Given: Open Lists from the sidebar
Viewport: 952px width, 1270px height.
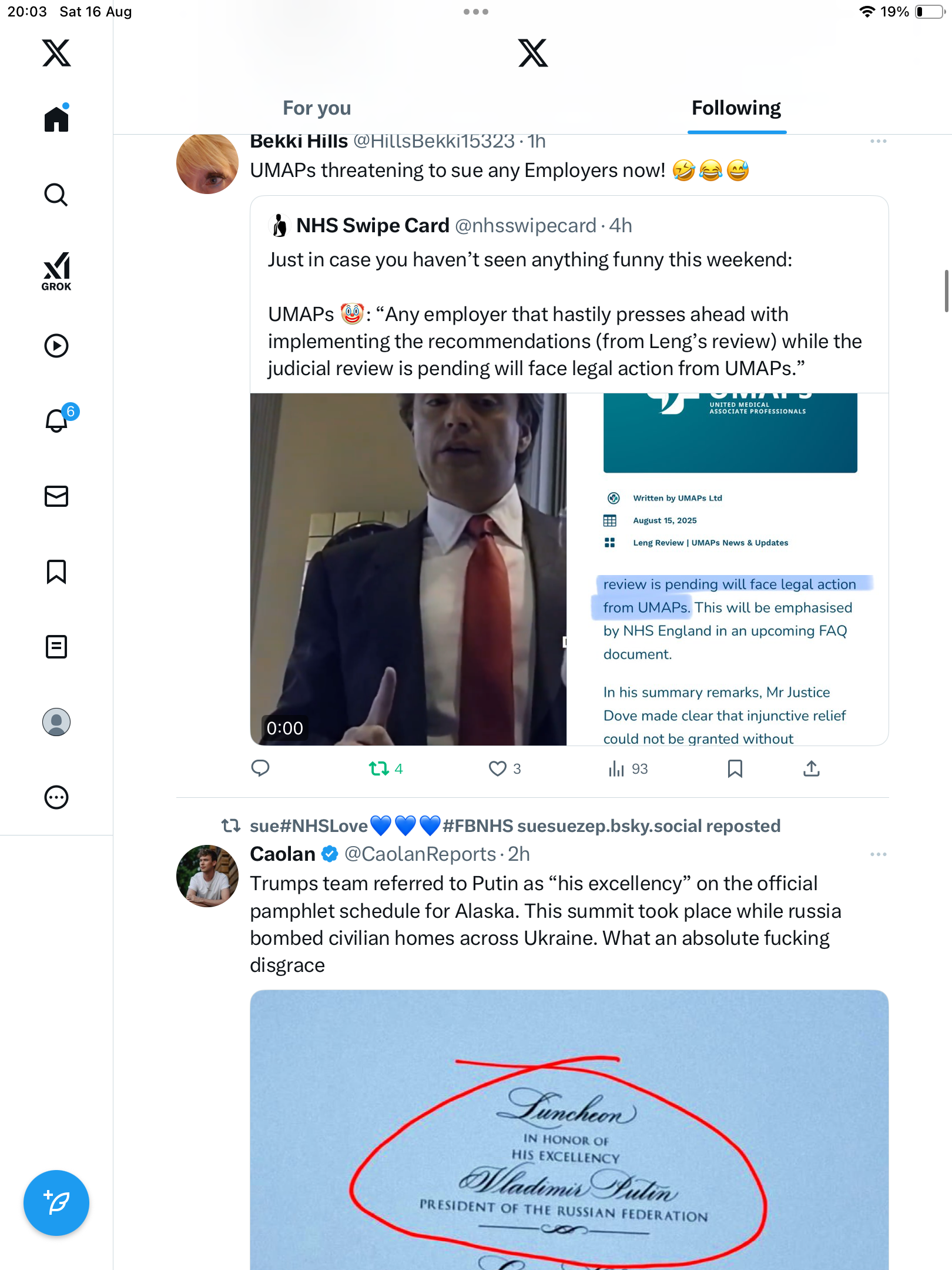Looking at the screenshot, I should 56,647.
